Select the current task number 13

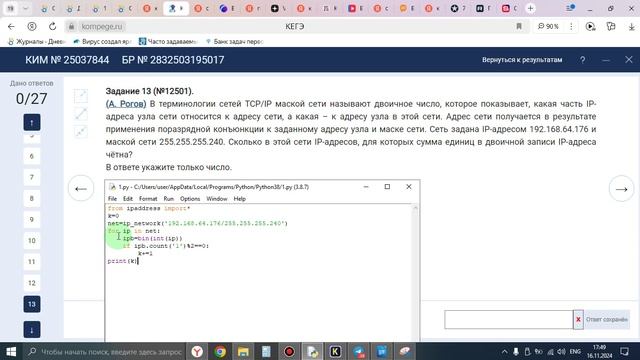[32, 304]
